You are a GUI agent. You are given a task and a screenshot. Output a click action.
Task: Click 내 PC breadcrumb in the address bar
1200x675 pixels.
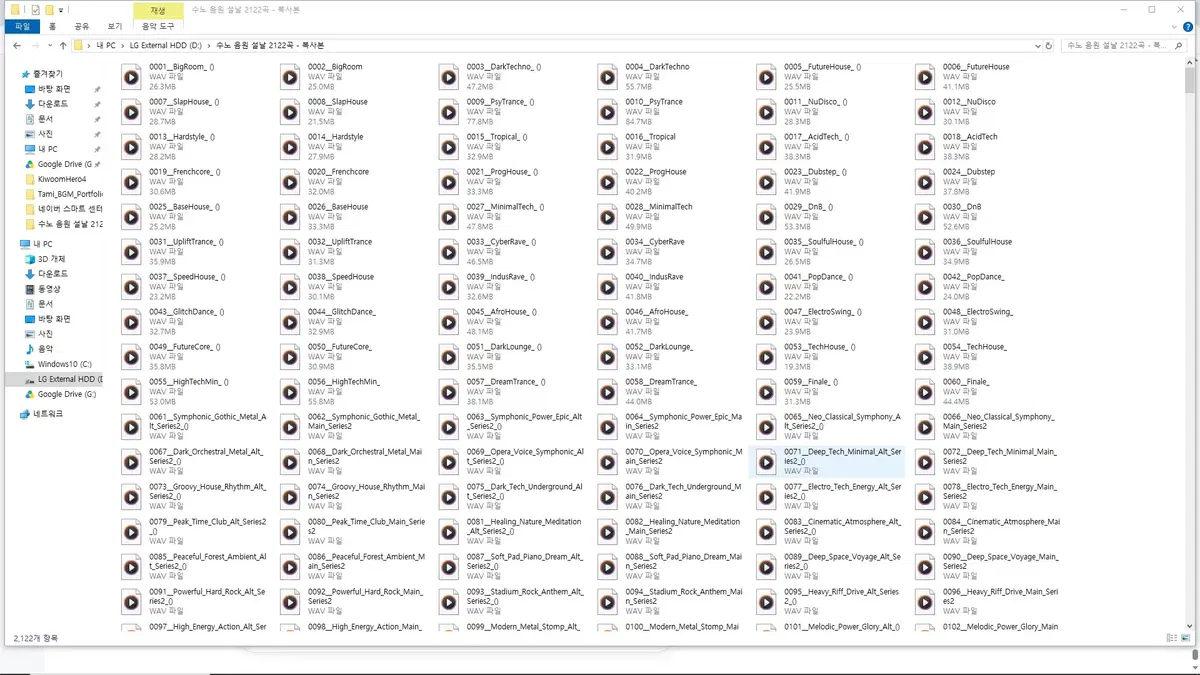pyautogui.click(x=106, y=45)
